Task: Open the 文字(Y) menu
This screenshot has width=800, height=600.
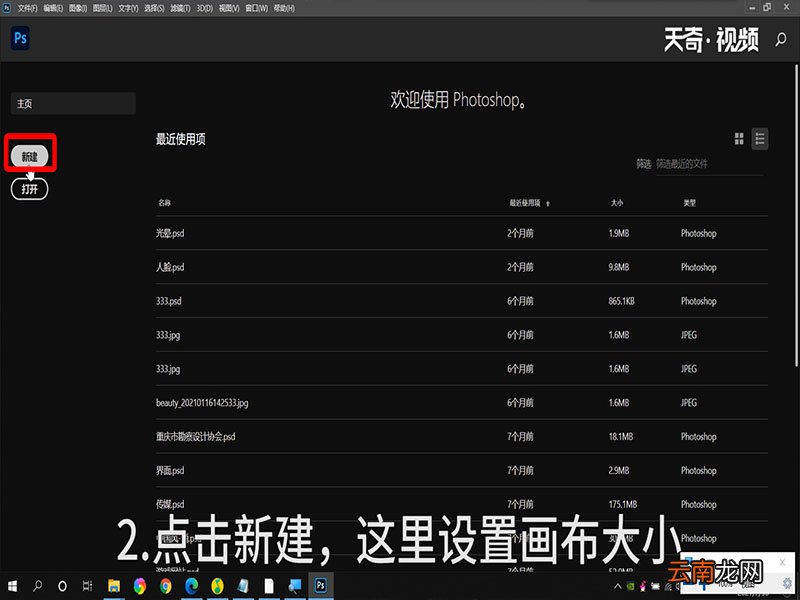Action: [128, 8]
